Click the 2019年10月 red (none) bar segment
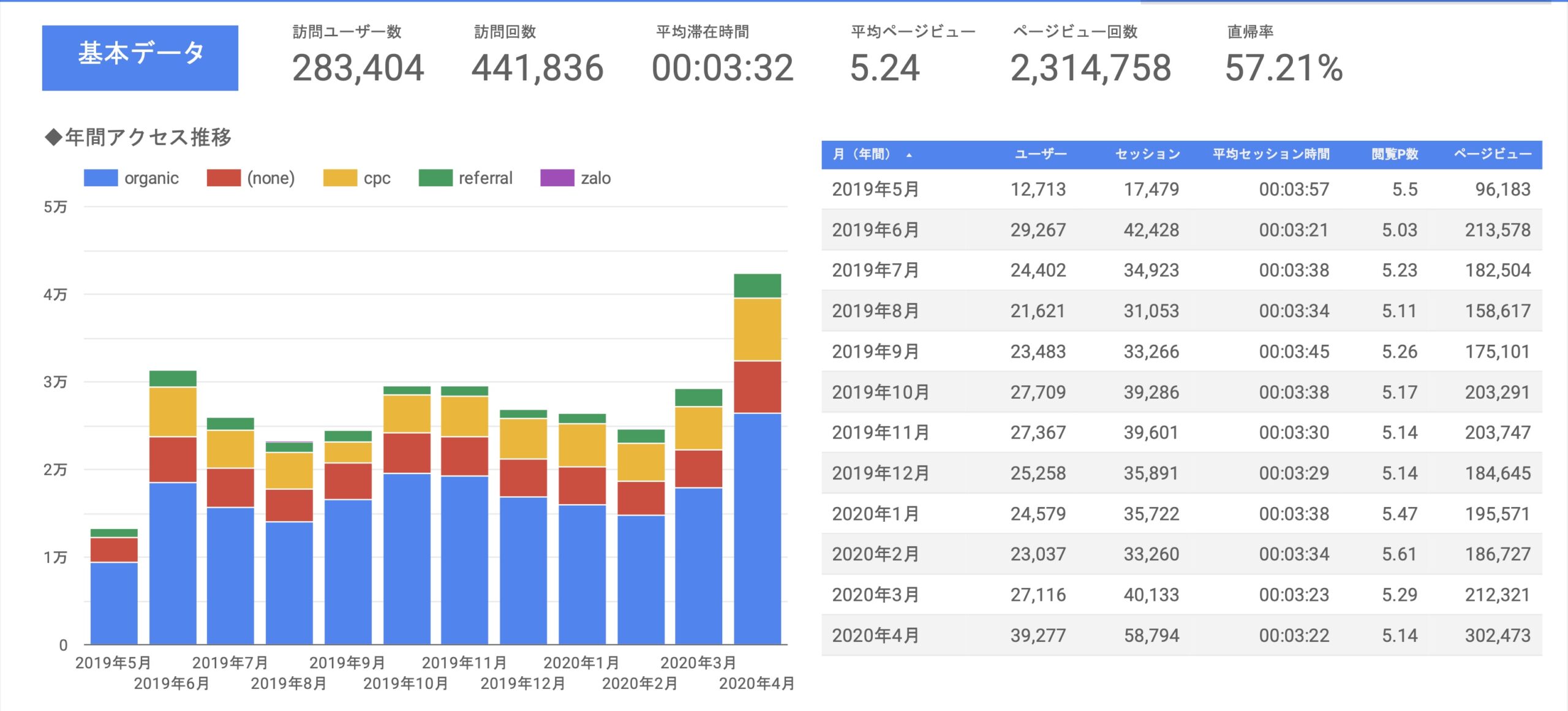 click(407, 453)
